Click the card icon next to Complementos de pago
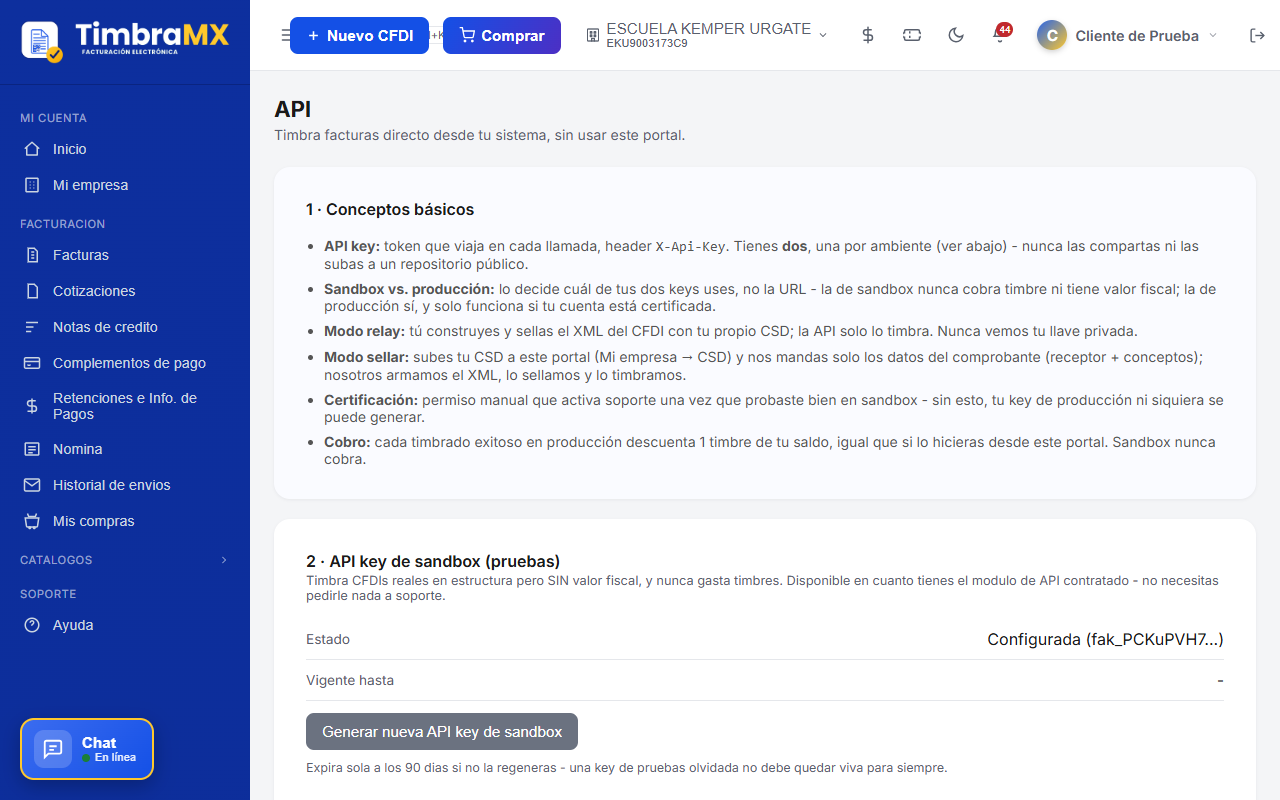Screen dimensions: 1280x800 [x=32, y=363]
